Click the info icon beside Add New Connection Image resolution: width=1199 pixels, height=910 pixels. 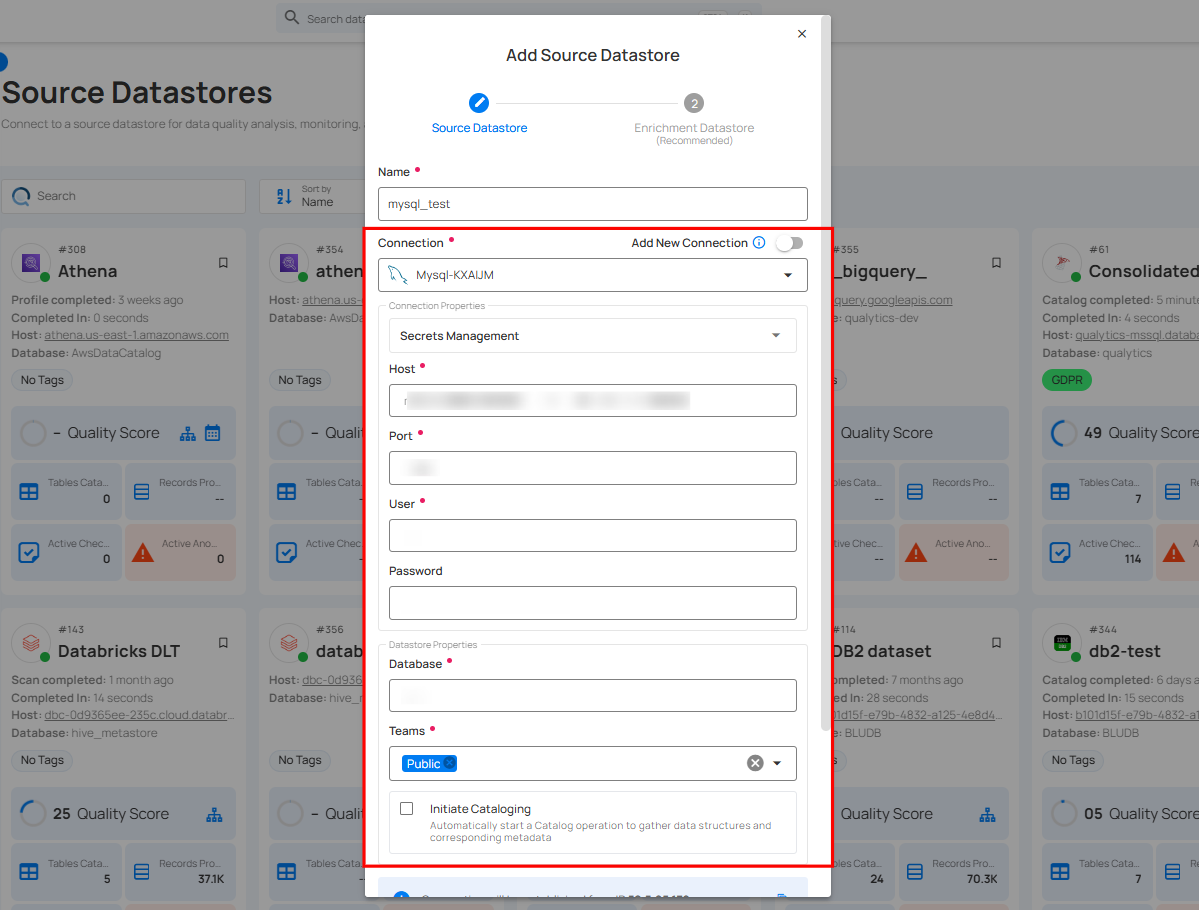click(x=761, y=242)
